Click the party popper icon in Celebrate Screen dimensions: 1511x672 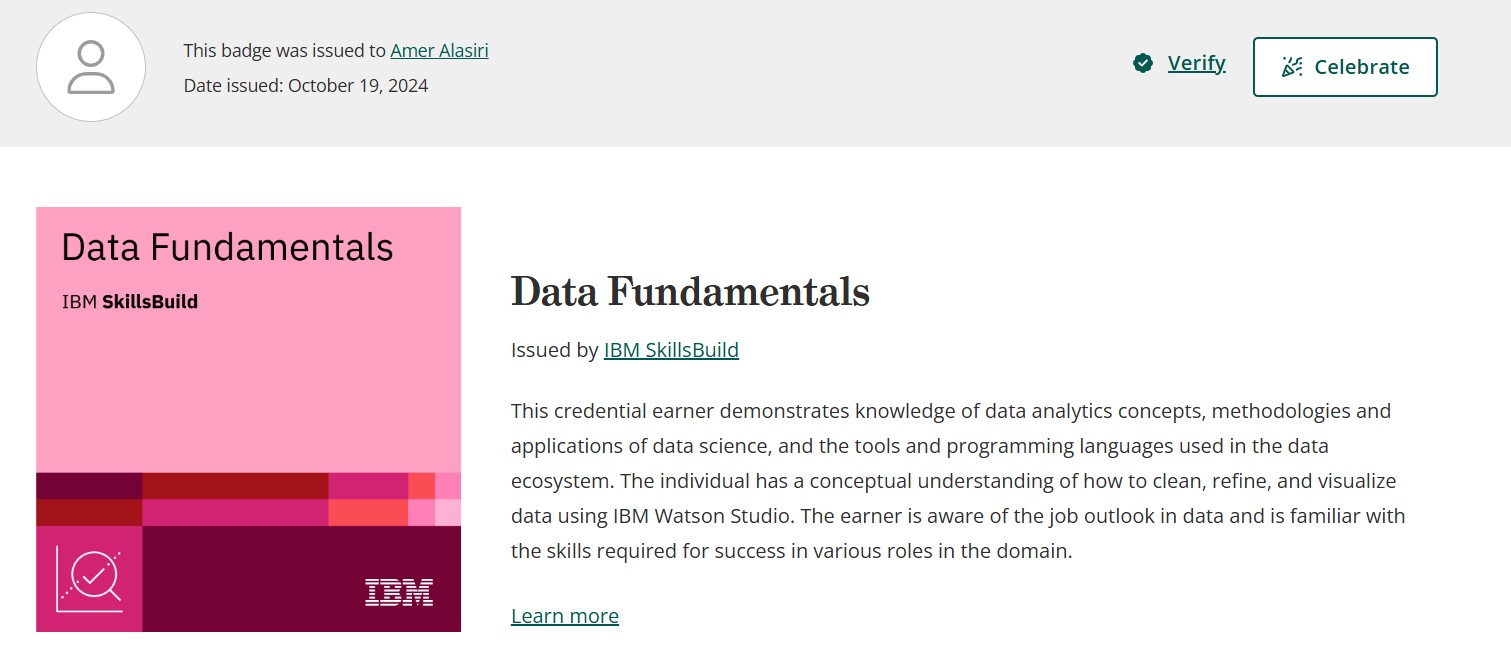point(1292,67)
